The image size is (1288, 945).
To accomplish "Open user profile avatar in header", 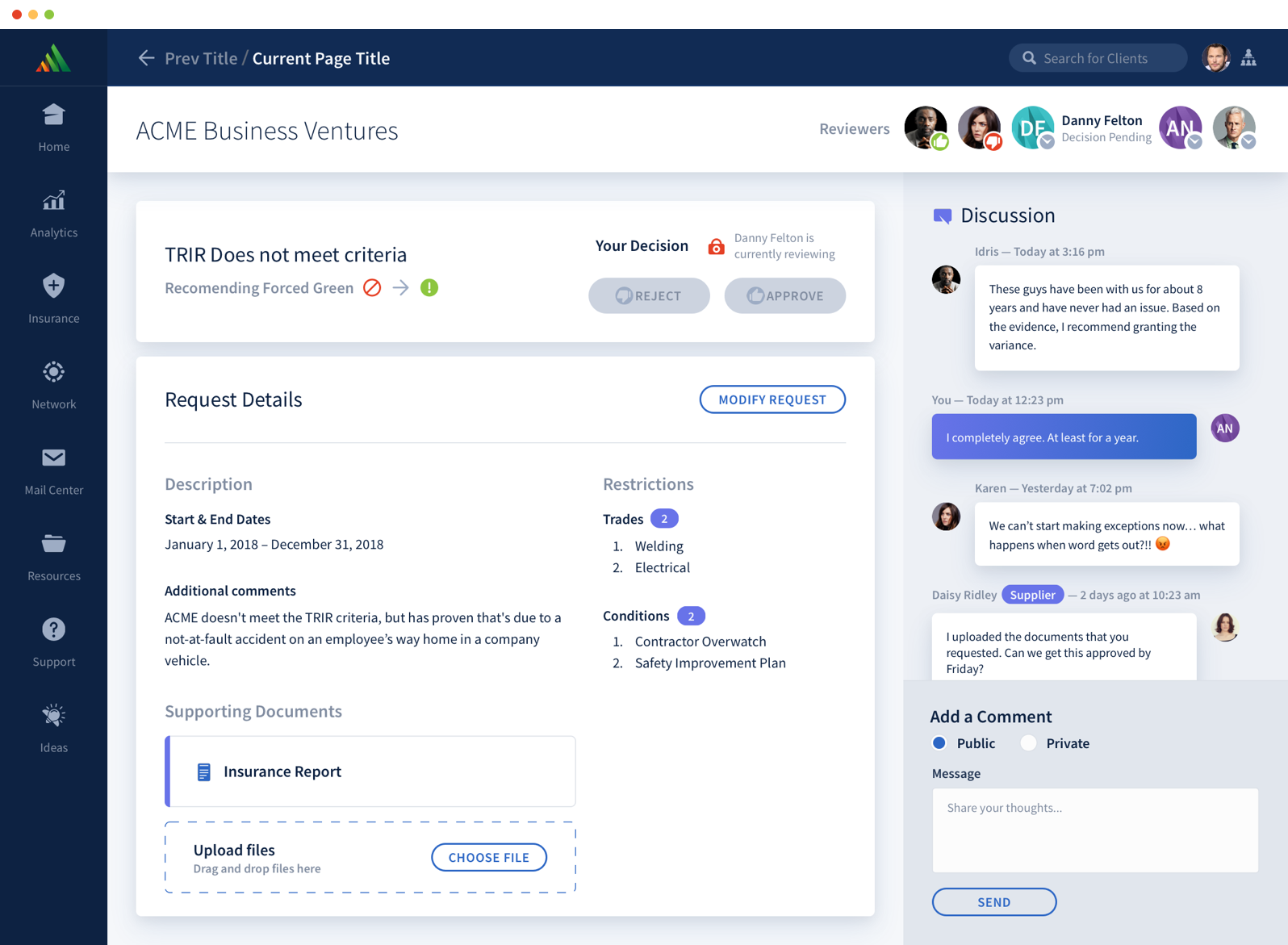I will click(1215, 58).
